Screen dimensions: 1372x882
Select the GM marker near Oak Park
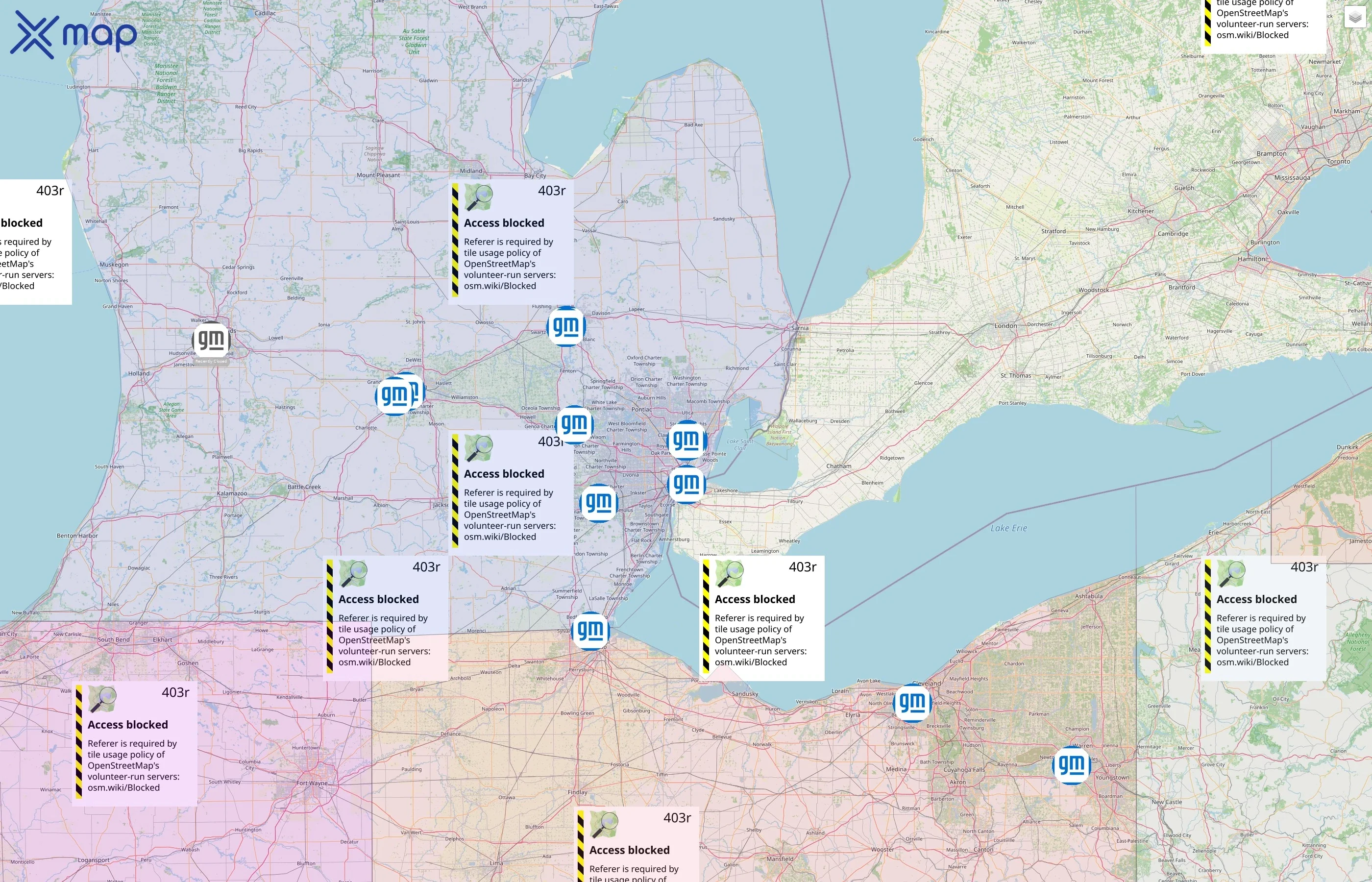tap(686, 440)
